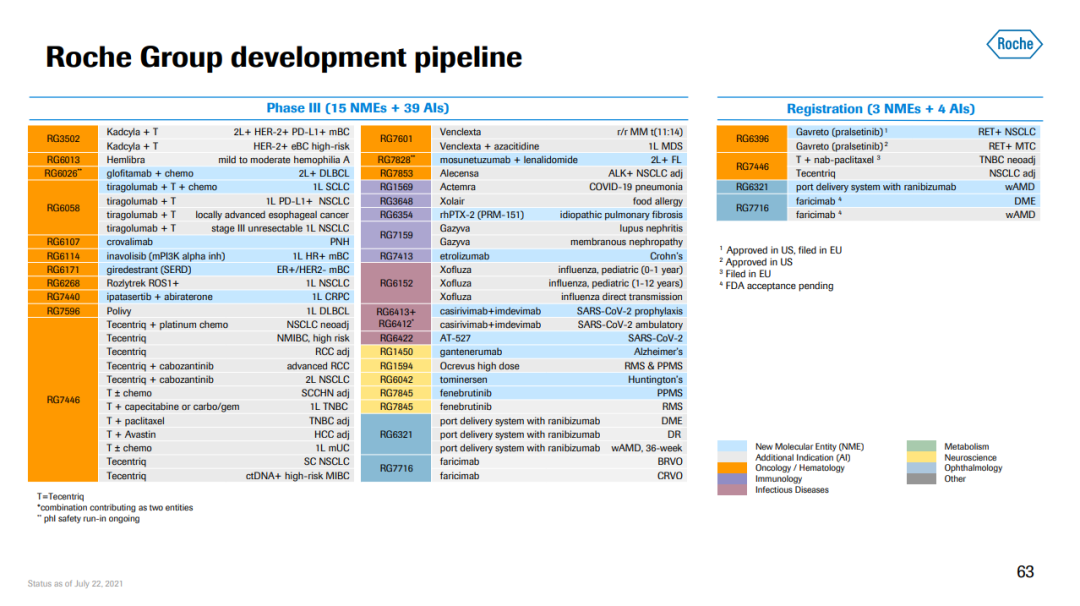
Task: Click the 'giredestrant (SERD)' entry
Action: pyautogui.click(x=148, y=270)
